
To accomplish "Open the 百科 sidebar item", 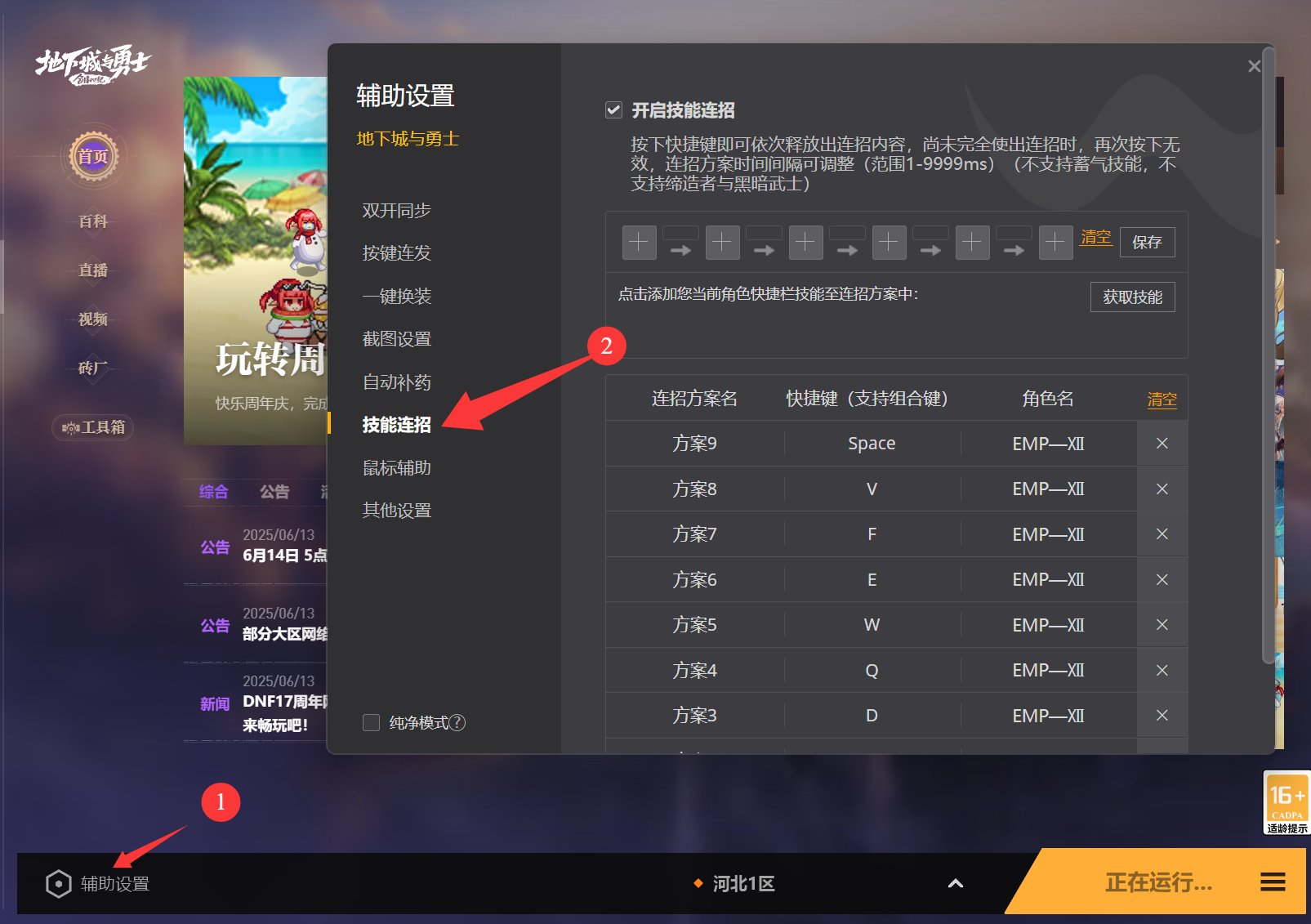I will coord(93,221).
